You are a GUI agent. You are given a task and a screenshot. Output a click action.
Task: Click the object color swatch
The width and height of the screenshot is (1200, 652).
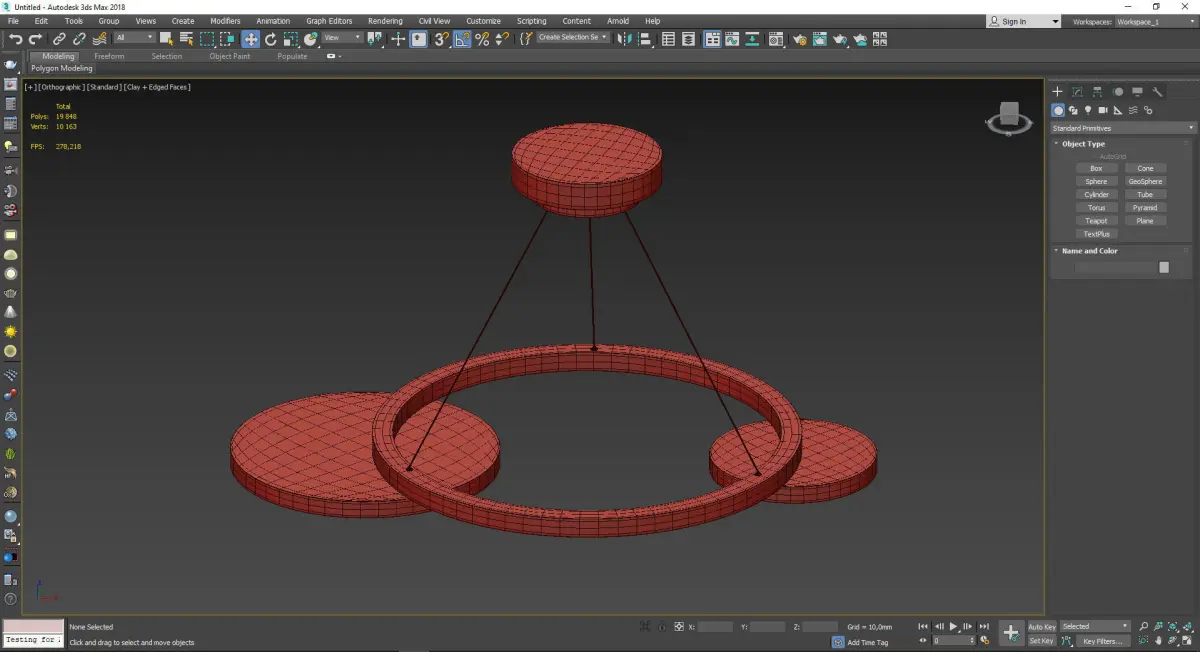tap(1164, 267)
